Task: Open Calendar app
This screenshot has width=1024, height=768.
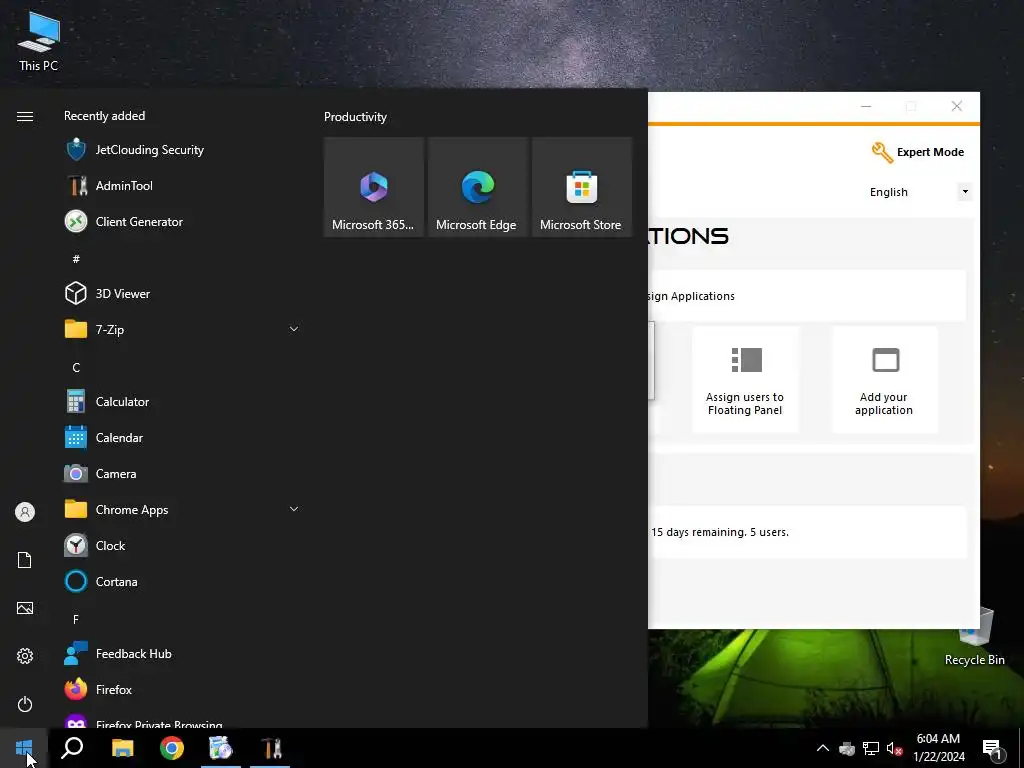Action: point(182,438)
